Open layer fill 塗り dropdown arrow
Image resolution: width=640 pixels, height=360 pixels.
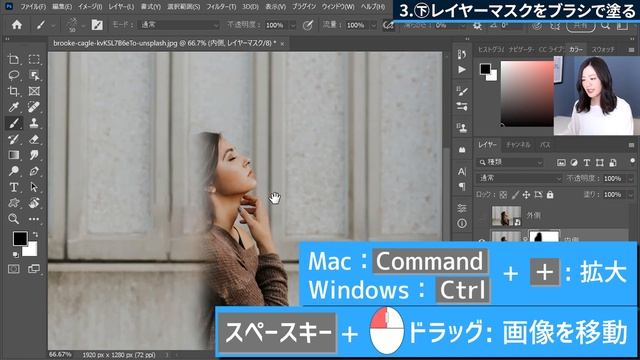(631, 195)
